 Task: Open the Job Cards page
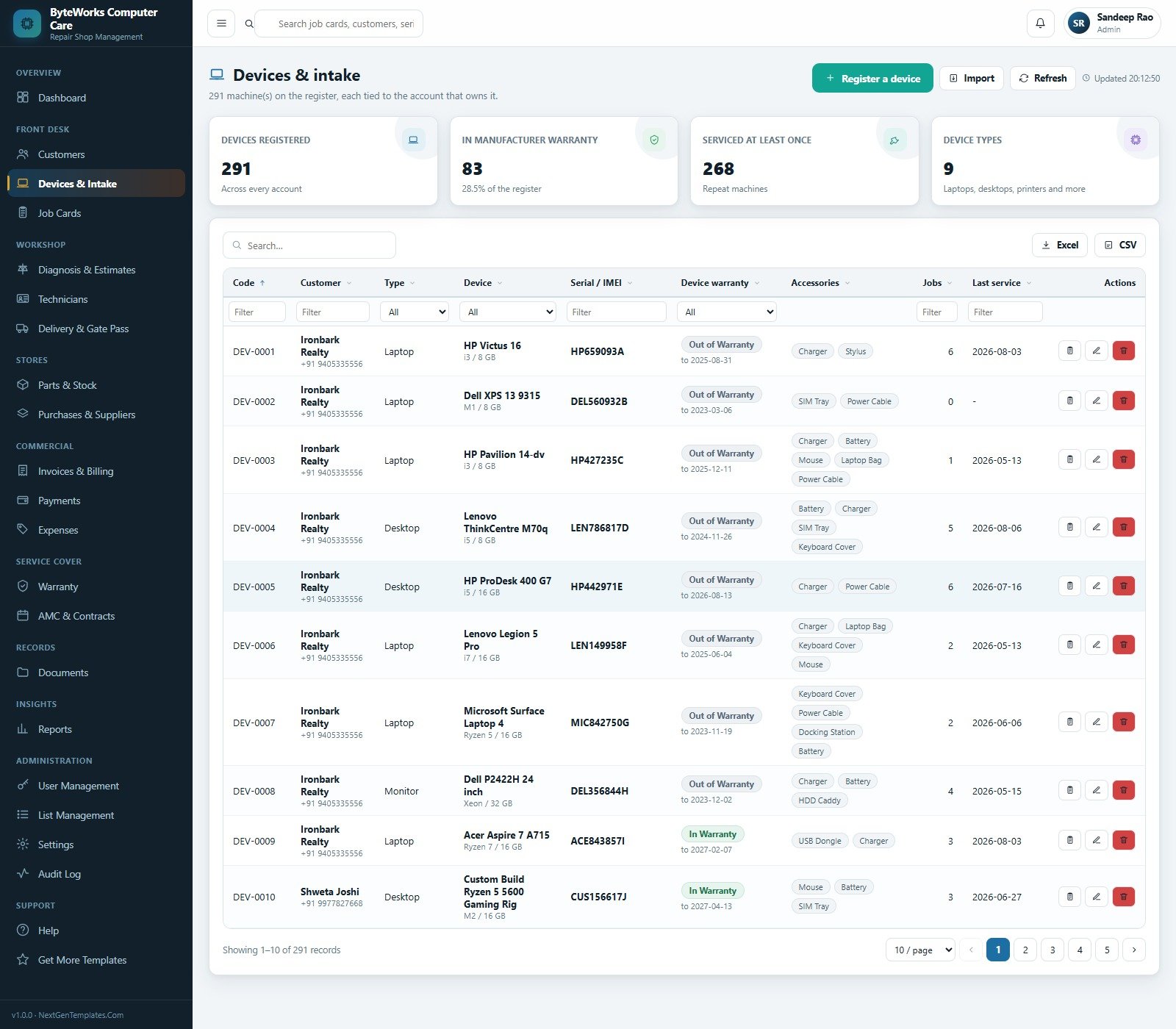(x=96, y=213)
